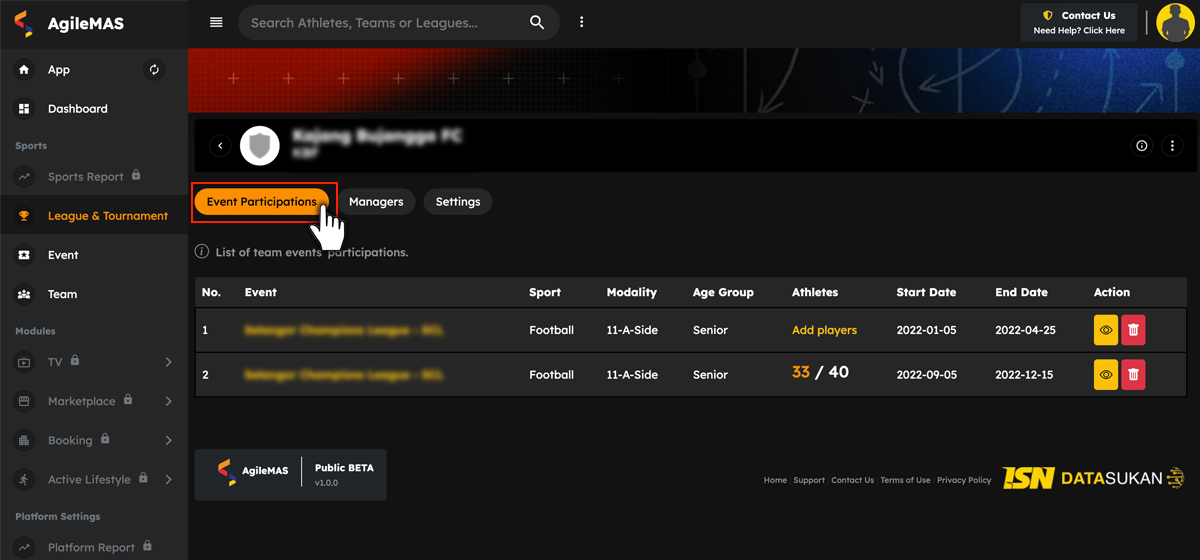This screenshot has height=560, width=1200.
Task: Expand the Marketplace module chevron
Action: tap(168, 401)
